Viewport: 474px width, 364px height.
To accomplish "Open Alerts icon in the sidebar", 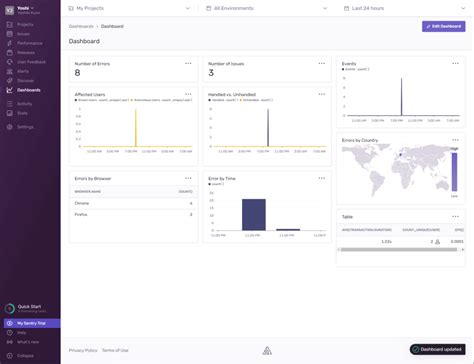I will tap(10, 71).
